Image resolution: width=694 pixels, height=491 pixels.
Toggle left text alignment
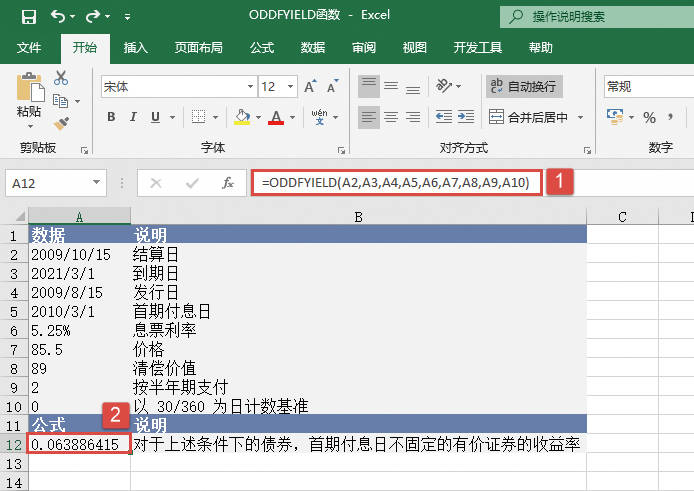[x=368, y=117]
